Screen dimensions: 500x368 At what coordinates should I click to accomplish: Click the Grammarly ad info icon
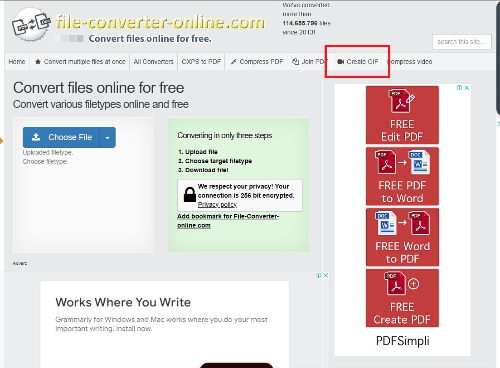click(318, 275)
